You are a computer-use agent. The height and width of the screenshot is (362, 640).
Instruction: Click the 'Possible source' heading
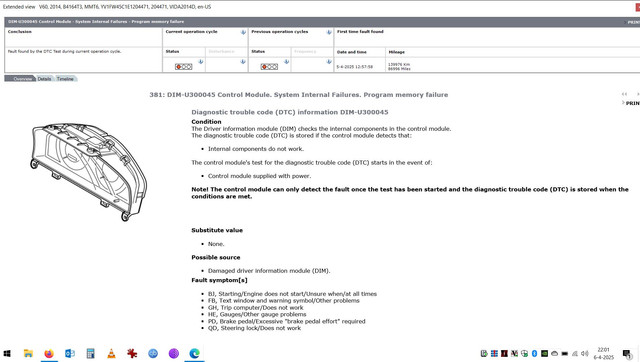[x=216, y=258]
